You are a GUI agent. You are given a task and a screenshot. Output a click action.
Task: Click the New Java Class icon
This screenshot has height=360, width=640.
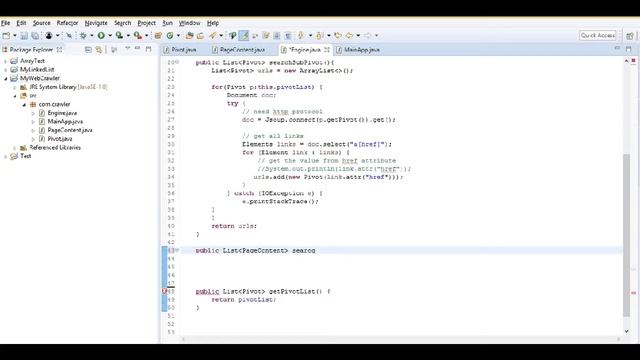click(170, 36)
